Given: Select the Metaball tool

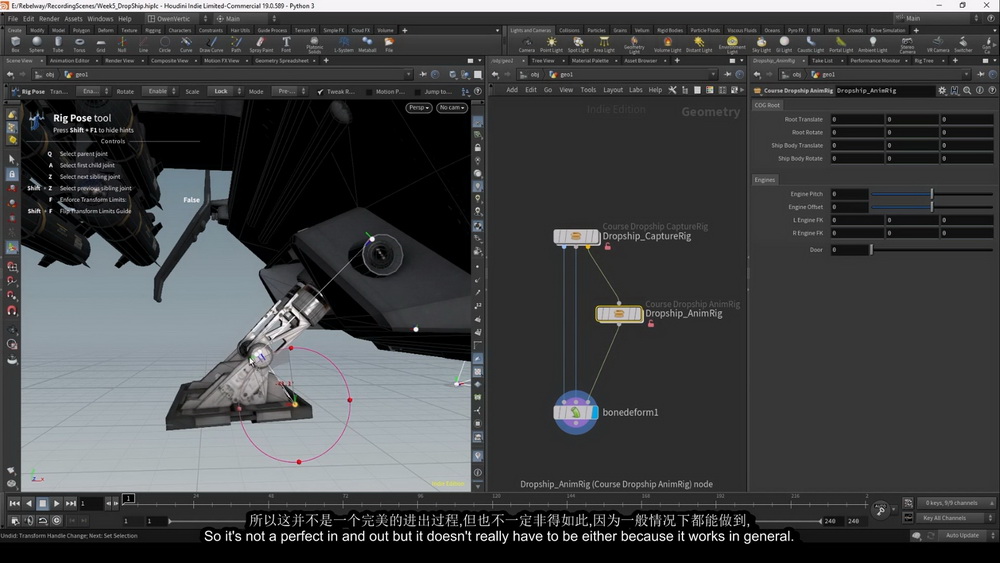Looking at the screenshot, I should (x=367, y=44).
